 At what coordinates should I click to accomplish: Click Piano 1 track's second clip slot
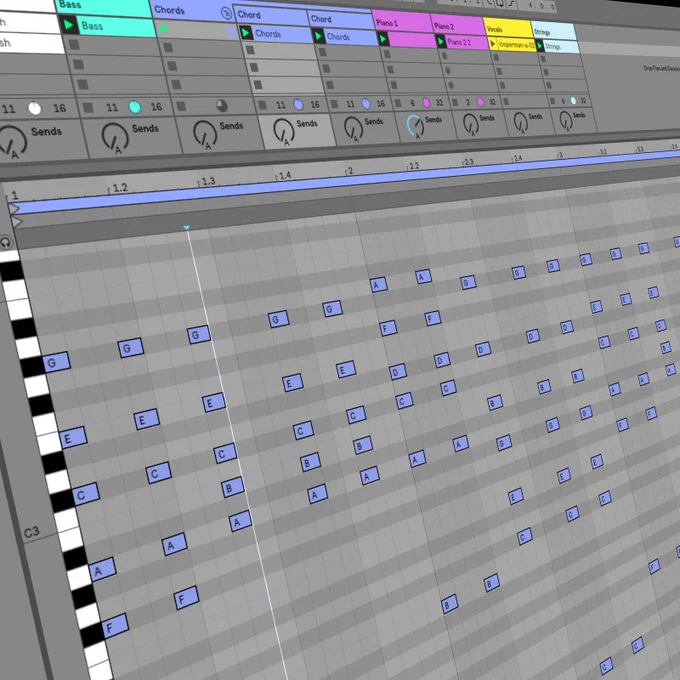click(409, 55)
